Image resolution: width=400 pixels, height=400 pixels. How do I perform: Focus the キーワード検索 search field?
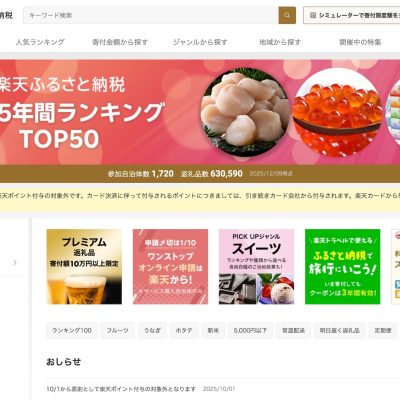point(151,15)
